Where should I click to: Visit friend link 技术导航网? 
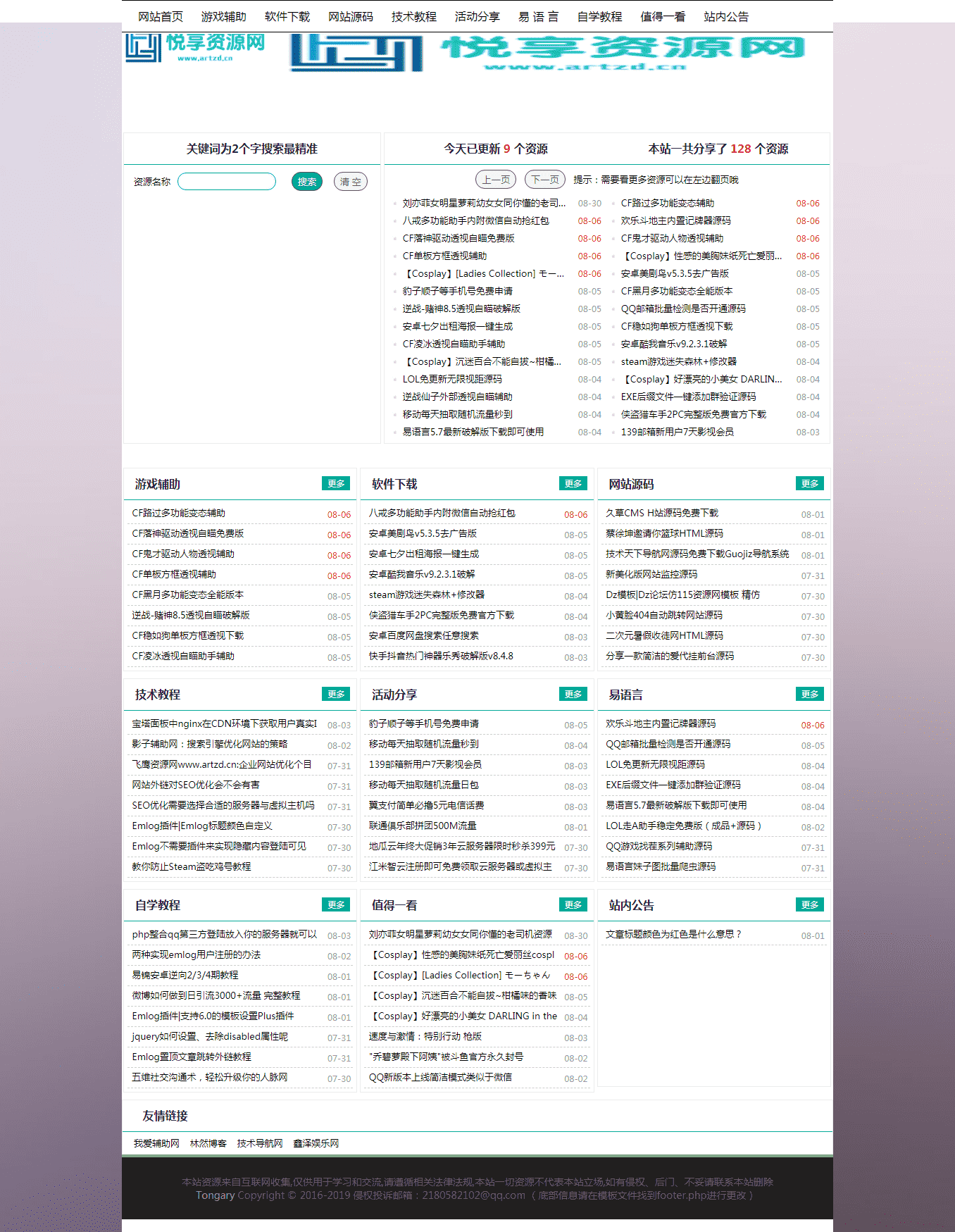[x=260, y=1143]
